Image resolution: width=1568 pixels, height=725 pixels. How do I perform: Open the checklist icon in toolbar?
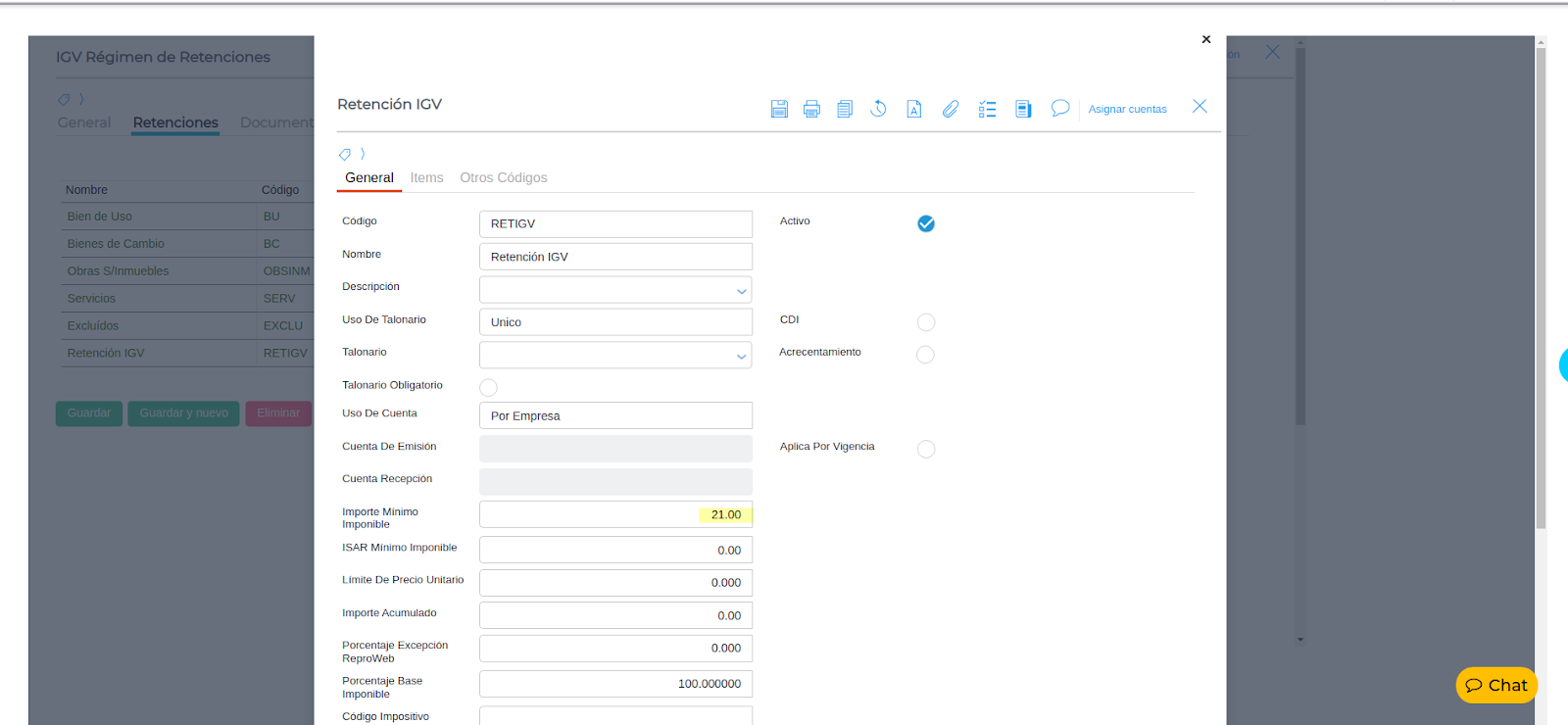pyautogui.click(x=987, y=109)
